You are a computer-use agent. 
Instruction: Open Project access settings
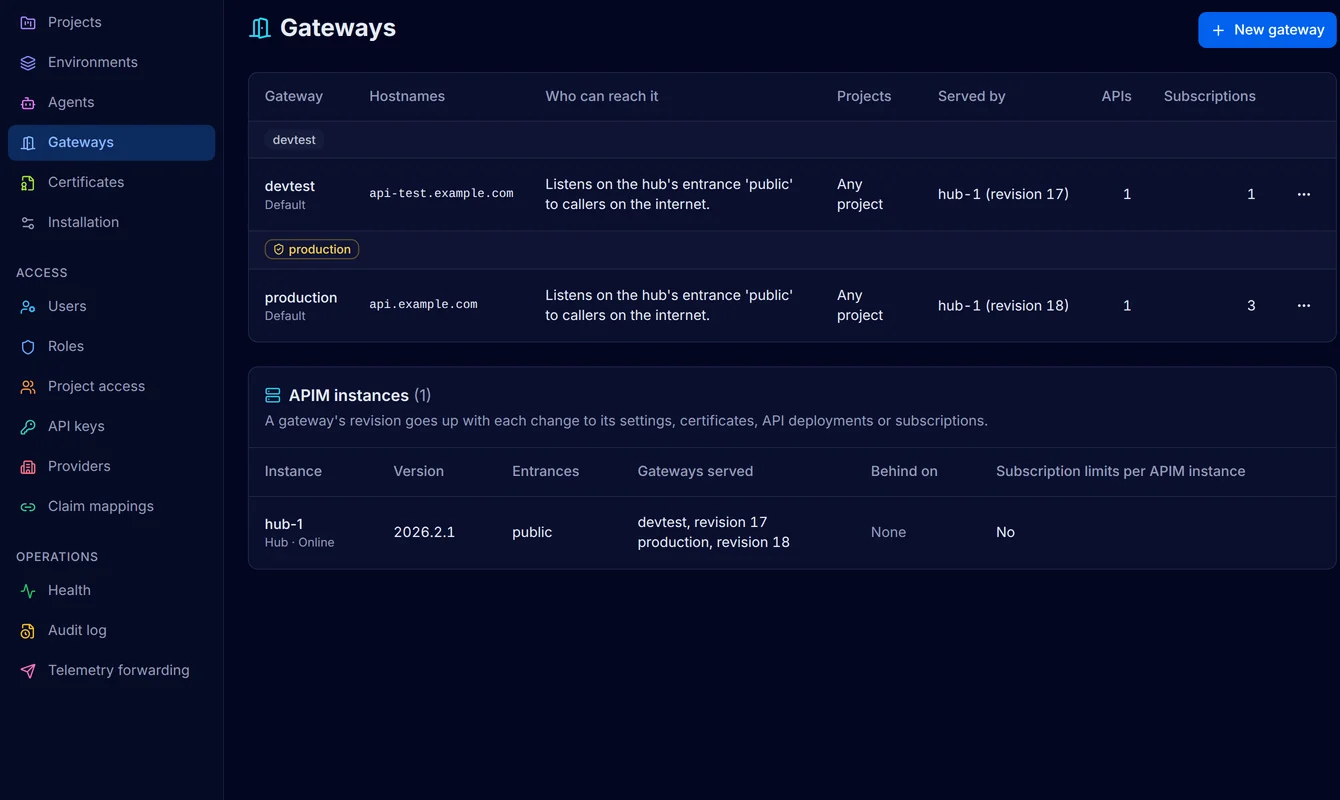(111, 386)
